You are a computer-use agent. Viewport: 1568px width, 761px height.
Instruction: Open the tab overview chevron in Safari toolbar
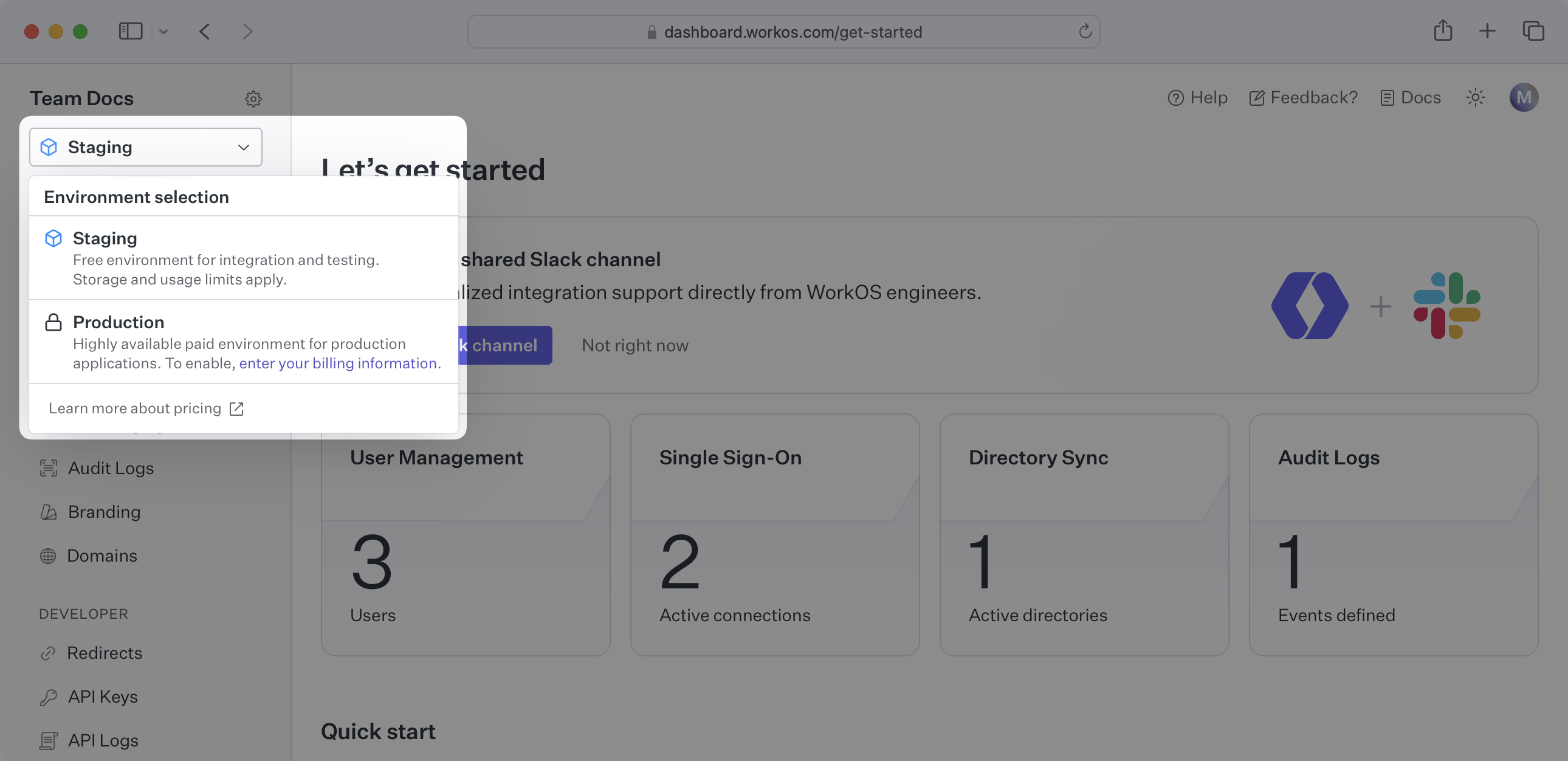[x=163, y=31]
